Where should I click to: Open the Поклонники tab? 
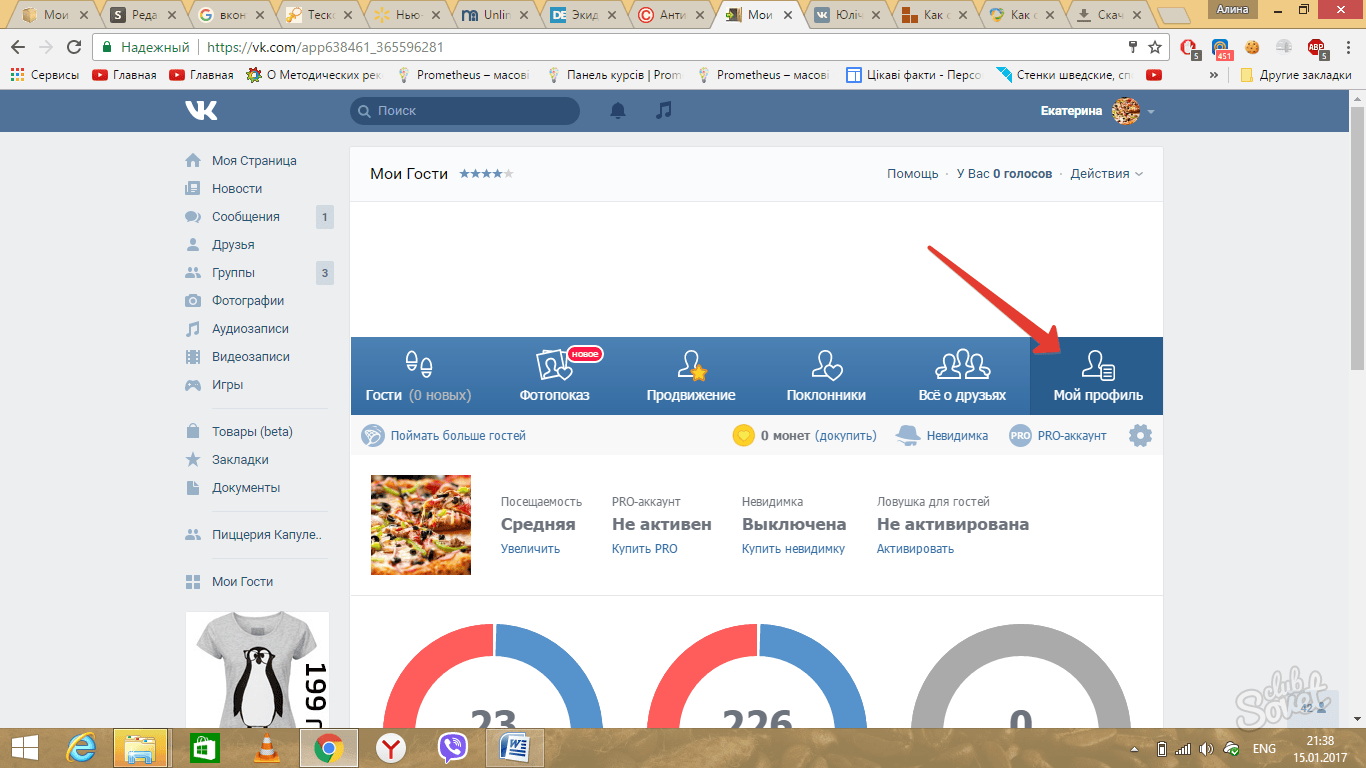tap(826, 376)
